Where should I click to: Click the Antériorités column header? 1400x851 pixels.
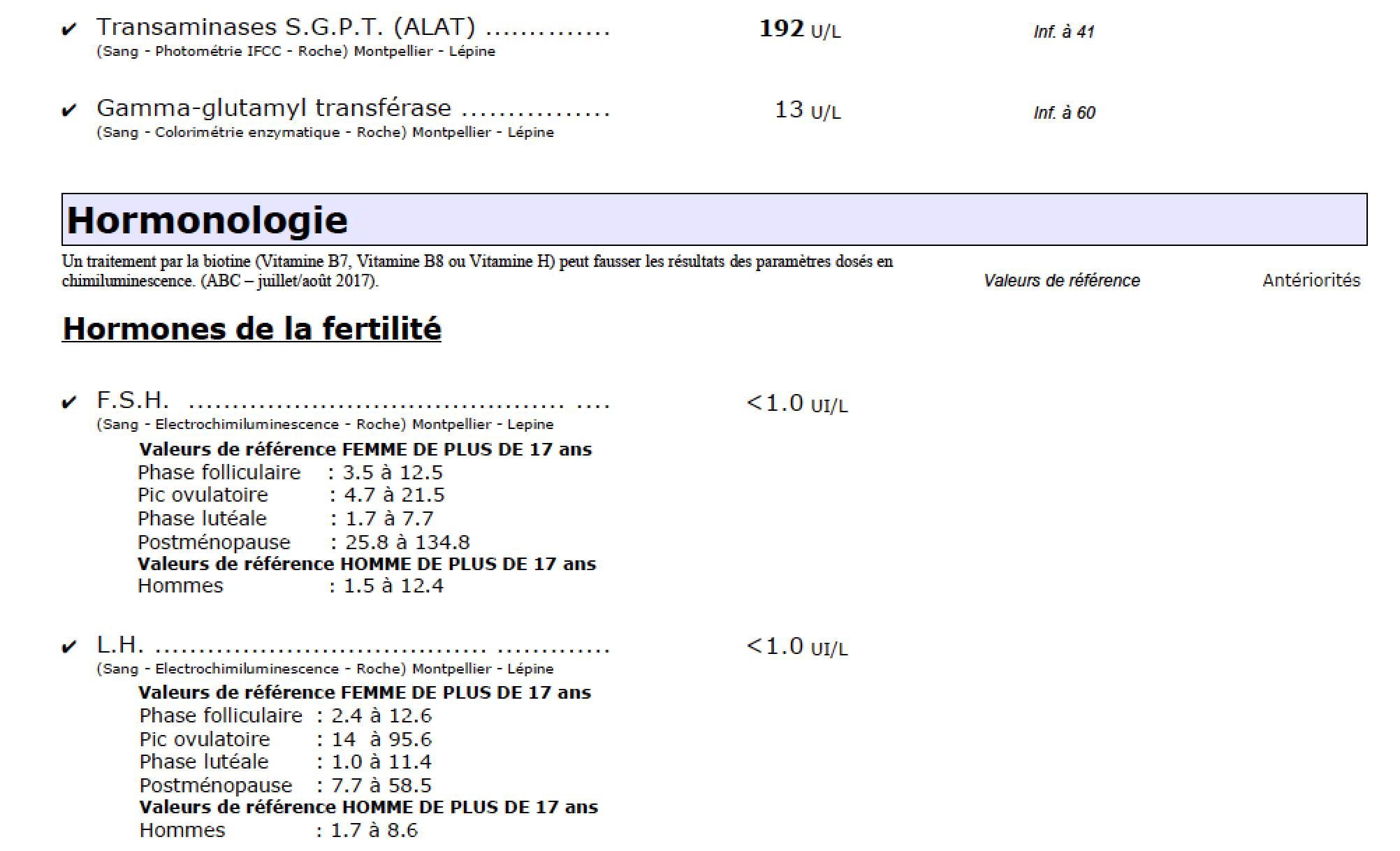coord(1311,280)
